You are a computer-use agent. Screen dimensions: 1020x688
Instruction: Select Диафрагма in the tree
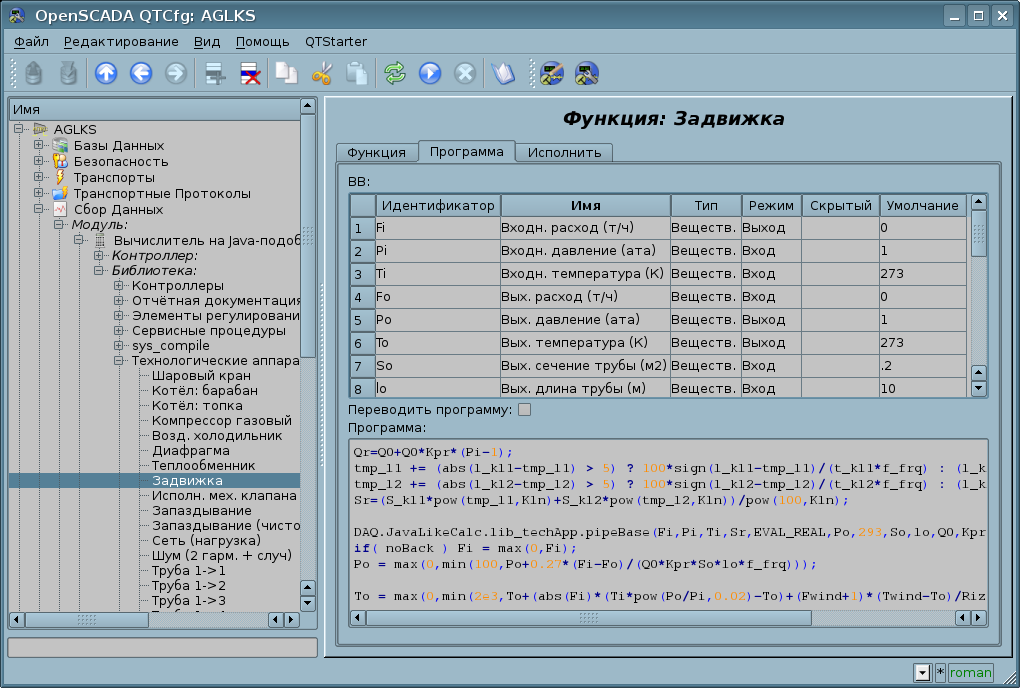[x=191, y=451]
